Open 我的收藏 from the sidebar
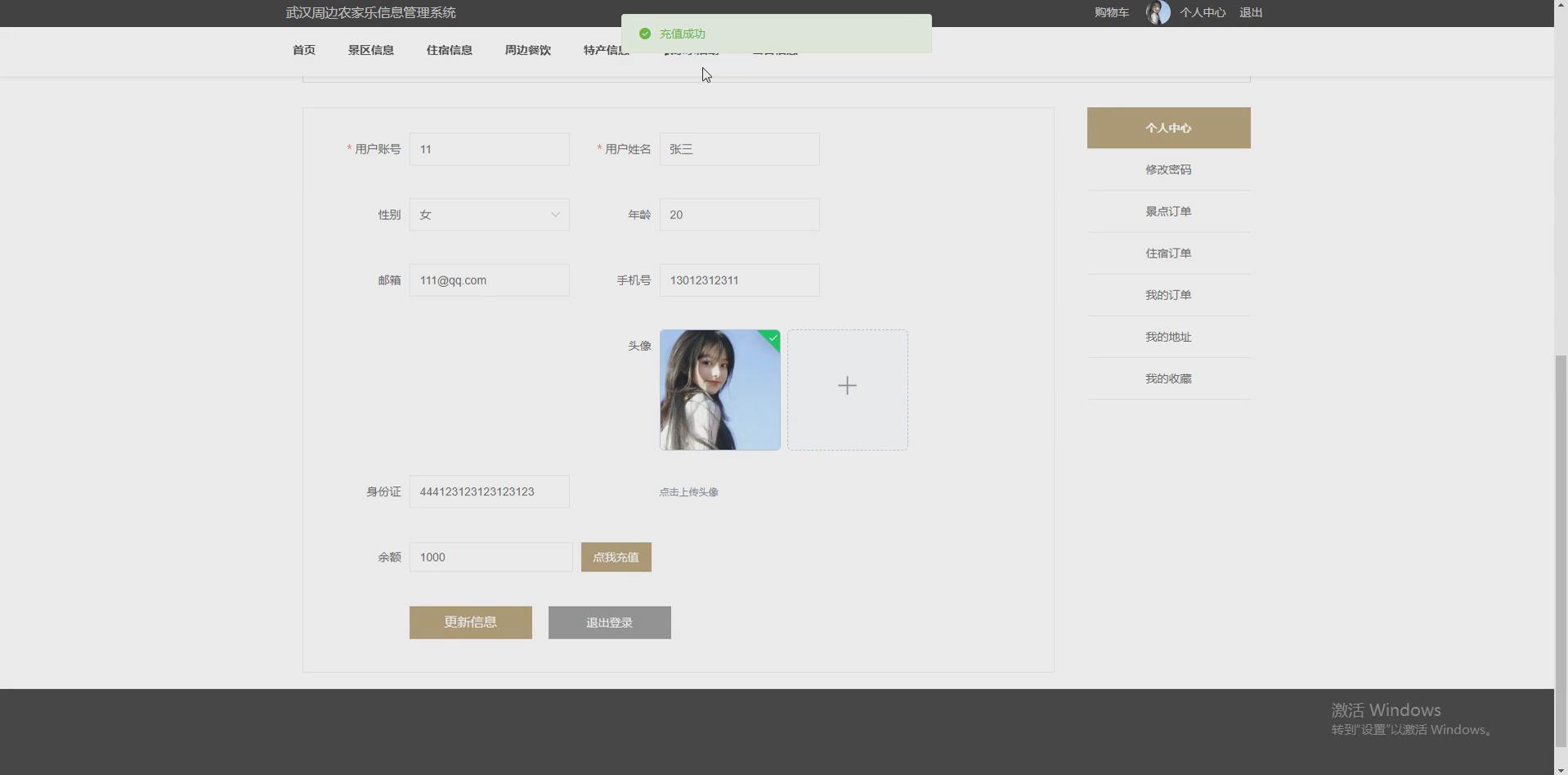The height and width of the screenshot is (775, 1568). [x=1167, y=378]
